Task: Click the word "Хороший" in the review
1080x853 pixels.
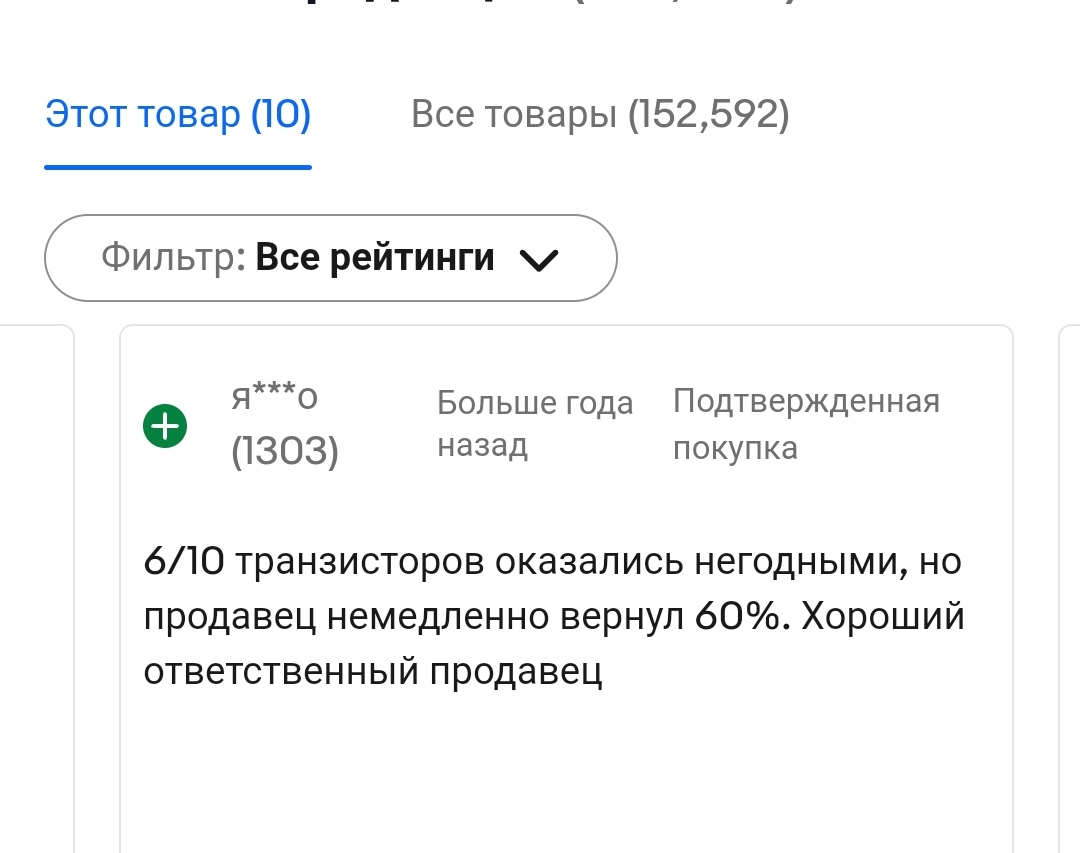Action: click(882, 617)
